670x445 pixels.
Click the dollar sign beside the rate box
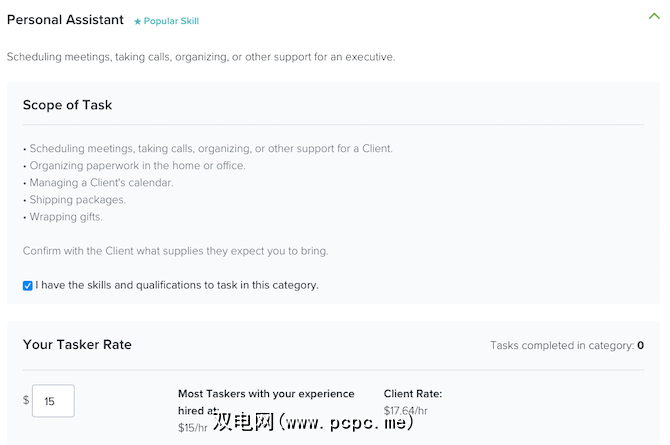point(26,401)
